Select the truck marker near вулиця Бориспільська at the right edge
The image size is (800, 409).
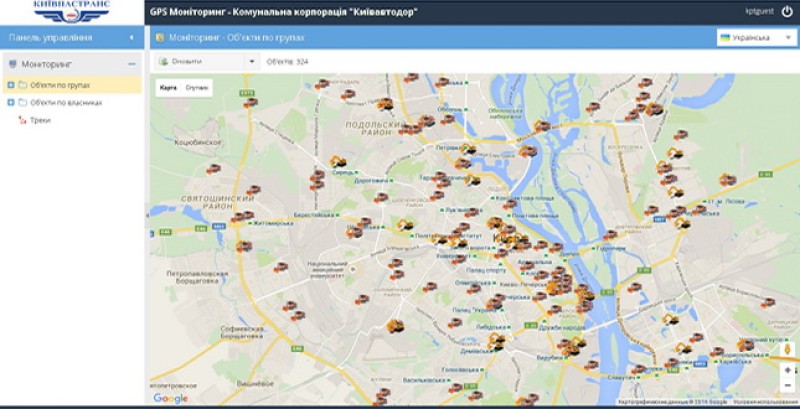pos(768,303)
